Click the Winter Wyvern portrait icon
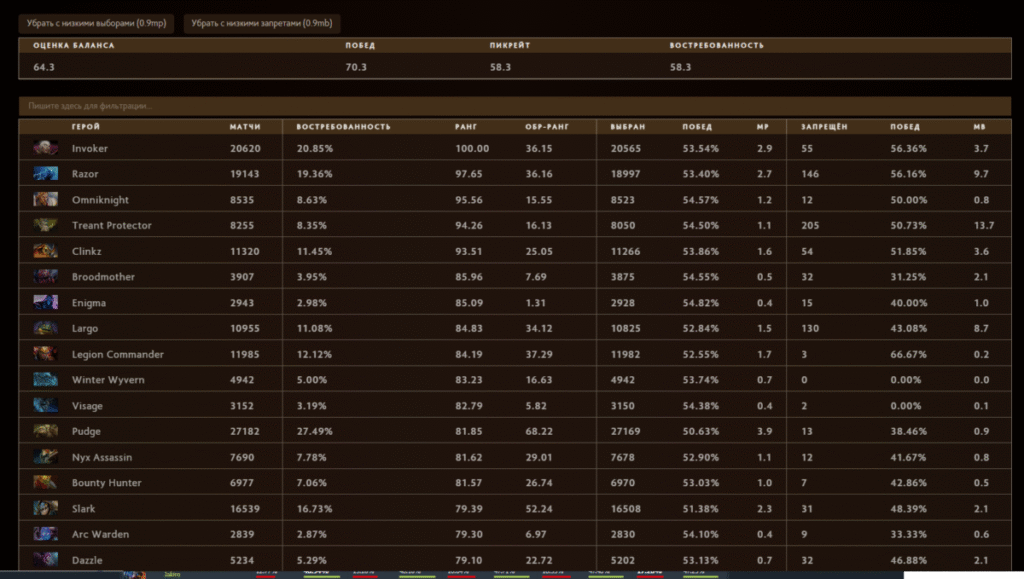The height and width of the screenshot is (579, 1024). point(45,380)
